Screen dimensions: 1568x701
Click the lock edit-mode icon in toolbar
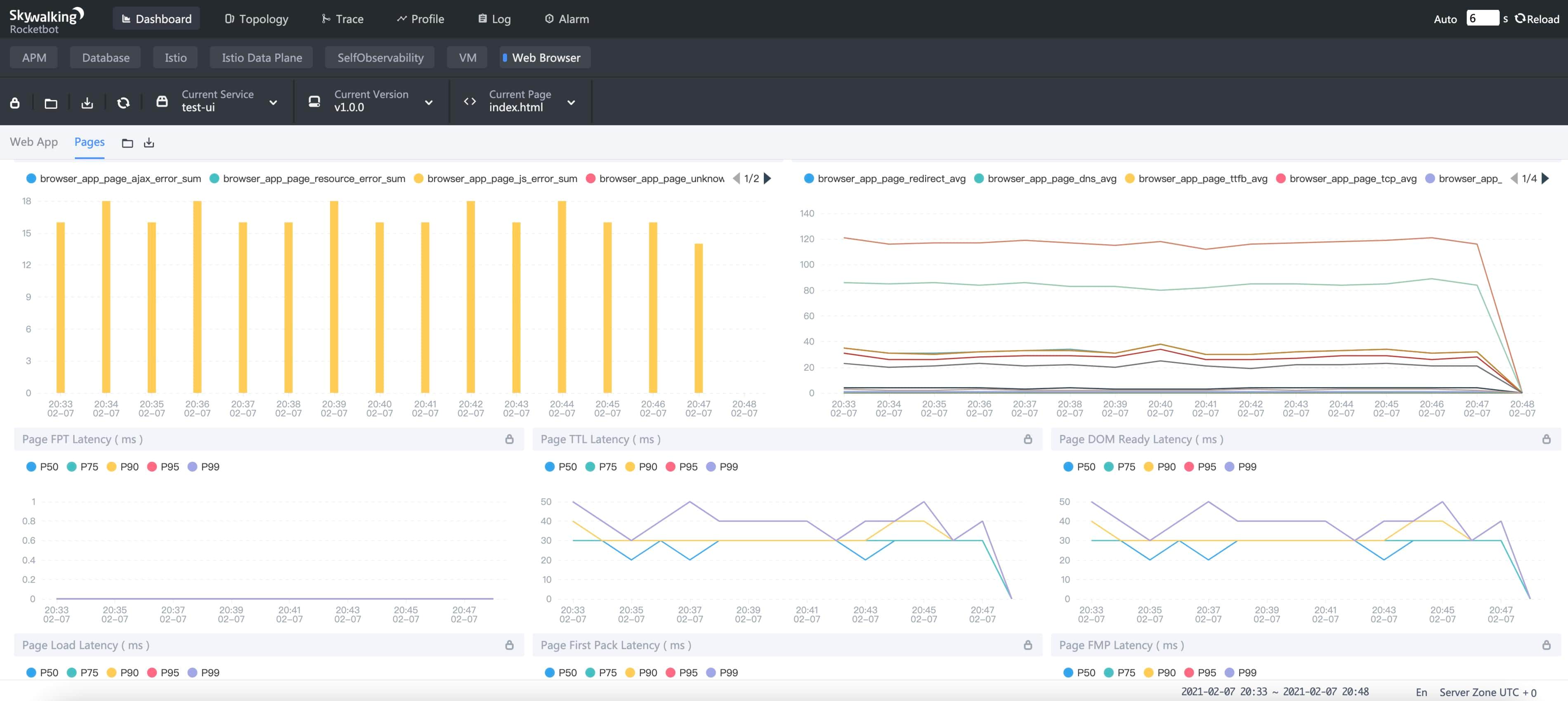(x=14, y=103)
